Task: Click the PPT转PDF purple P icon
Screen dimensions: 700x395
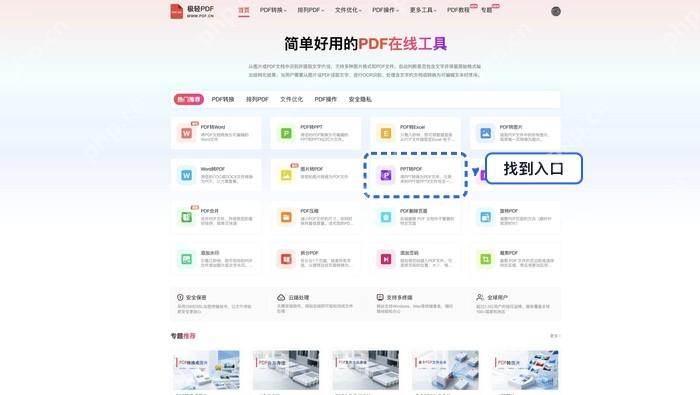Action: pos(386,175)
